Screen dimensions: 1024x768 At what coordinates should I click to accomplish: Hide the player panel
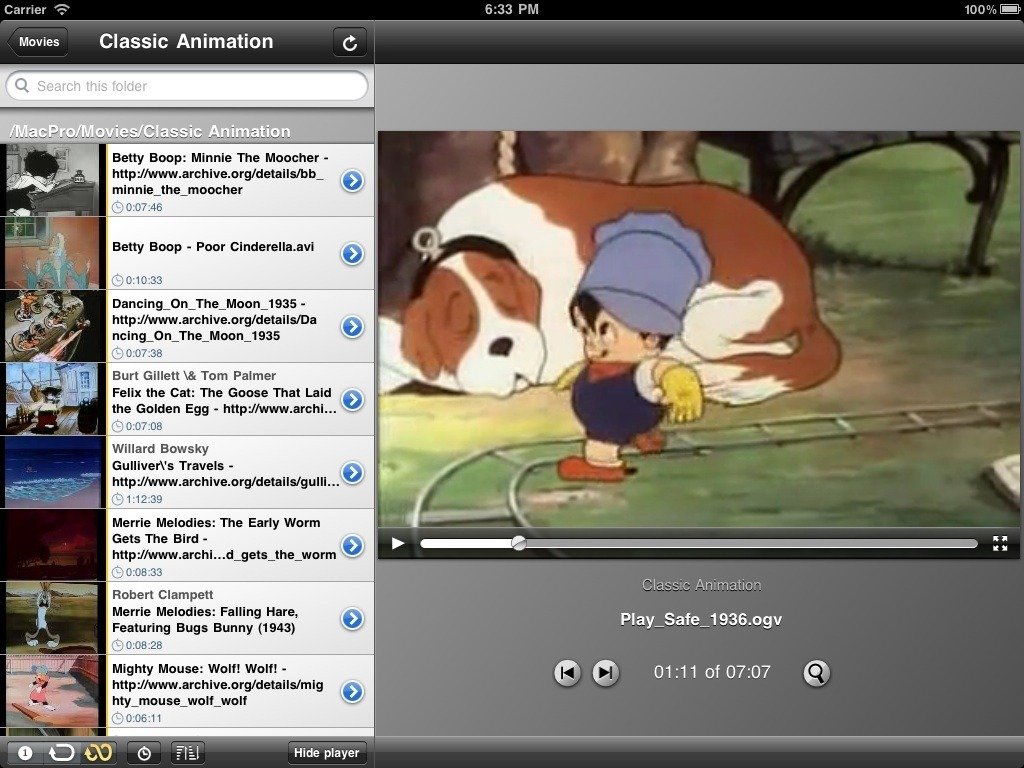point(327,753)
